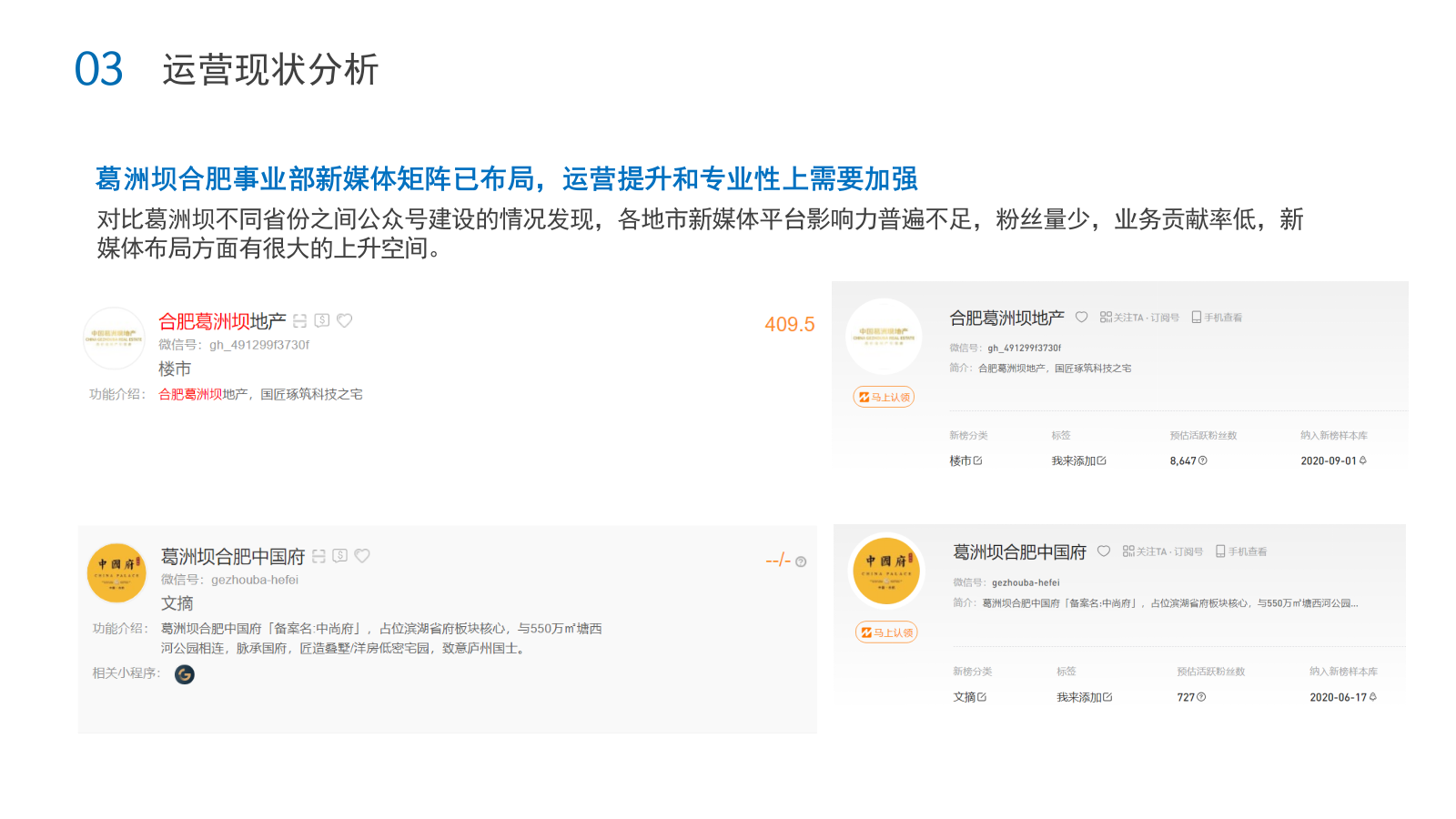1456x819 pixels.
Task: Click the WeChat ID gh_491299f3730f in the left panel
Action: click(259, 345)
